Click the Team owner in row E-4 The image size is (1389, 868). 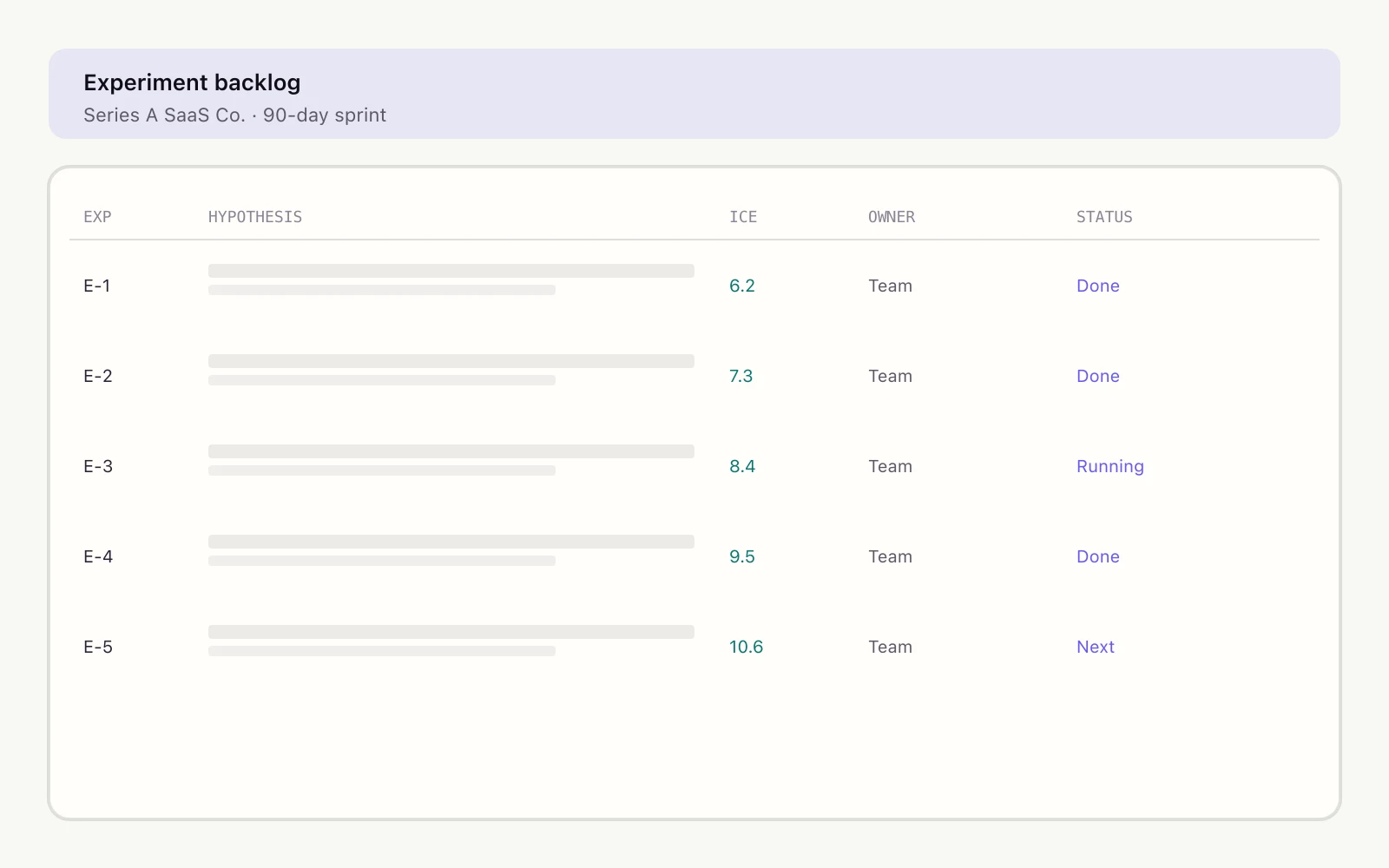(x=891, y=556)
